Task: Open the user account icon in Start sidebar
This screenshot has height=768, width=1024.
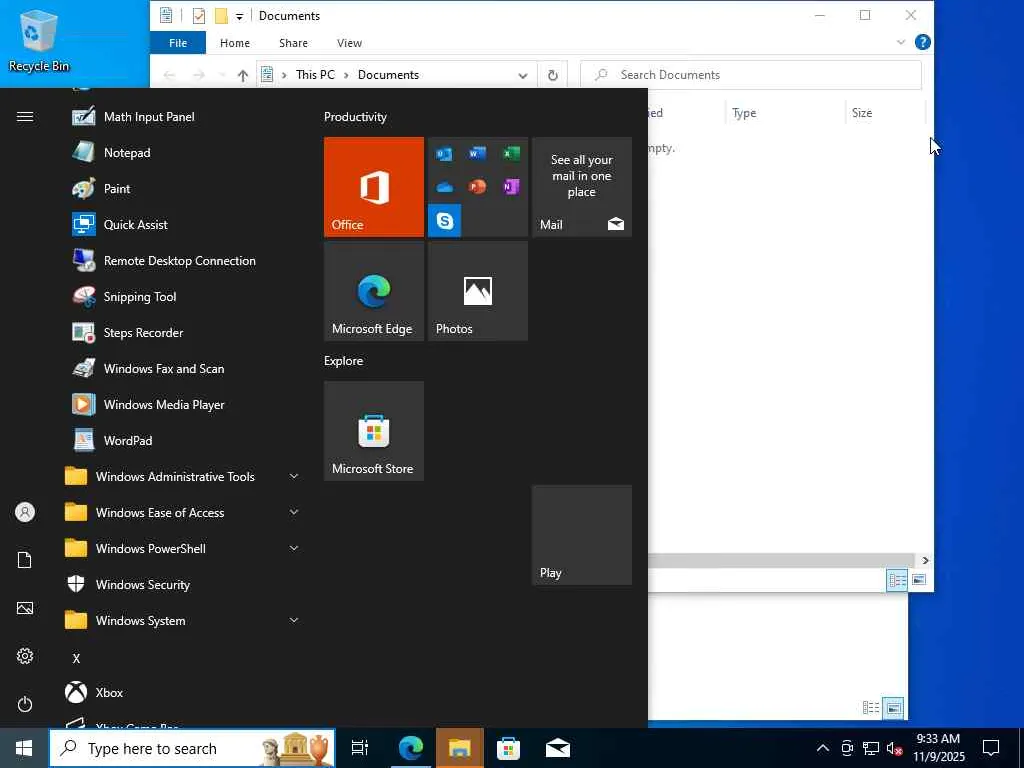Action: tap(25, 512)
